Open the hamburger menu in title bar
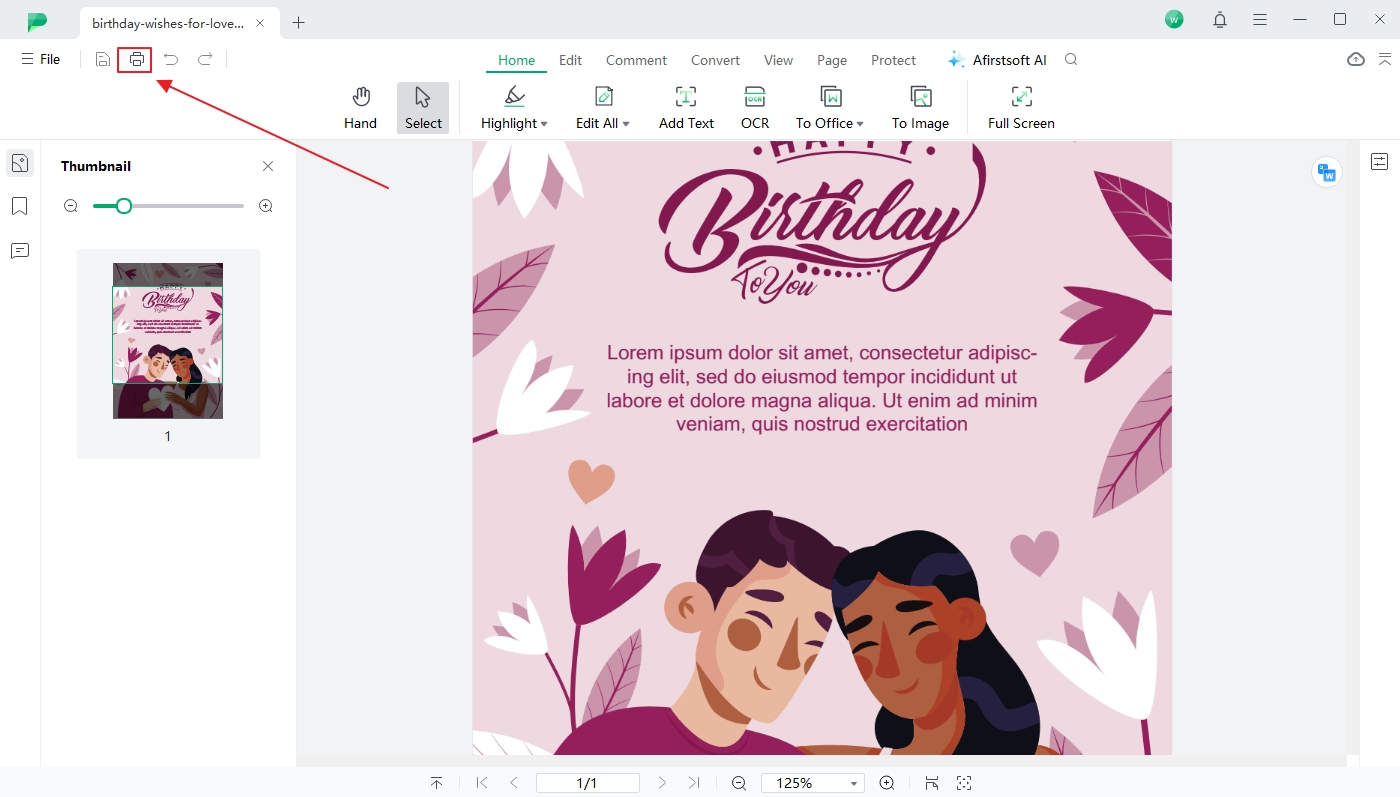The width and height of the screenshot is (1400, 797). (1260, 19)
